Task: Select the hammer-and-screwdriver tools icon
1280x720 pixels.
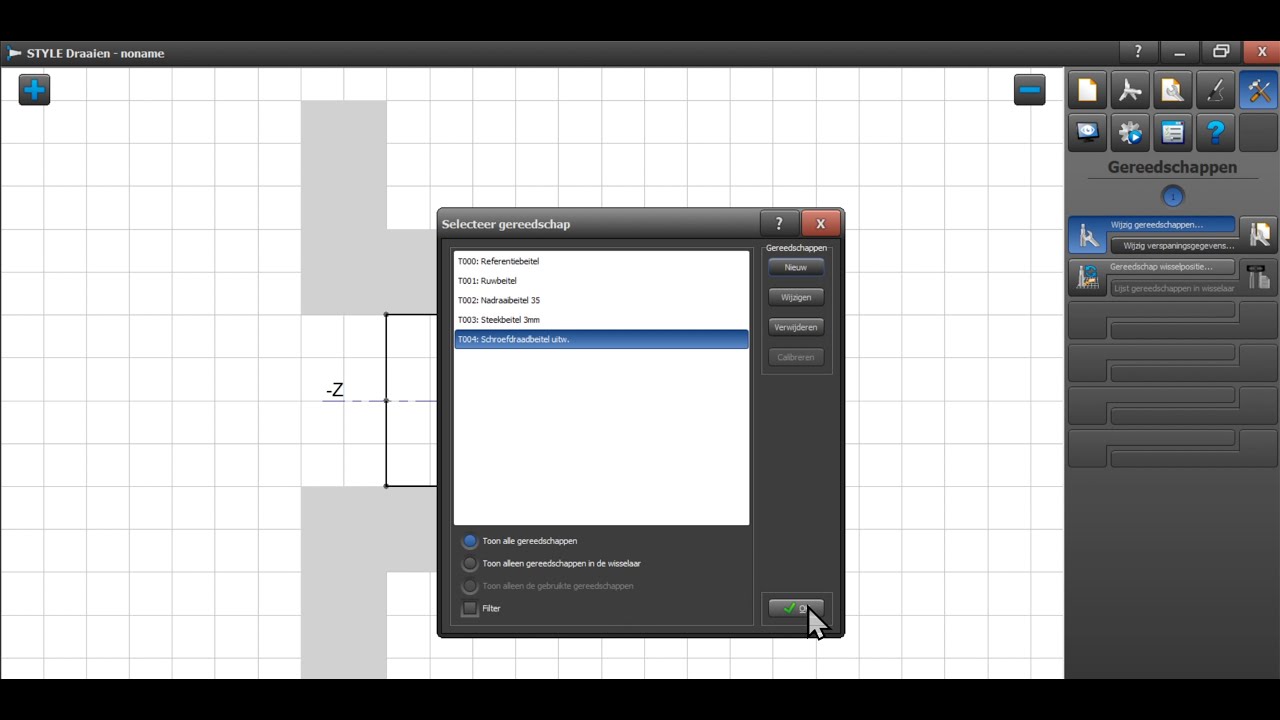Action: (x=1259, y=91)
